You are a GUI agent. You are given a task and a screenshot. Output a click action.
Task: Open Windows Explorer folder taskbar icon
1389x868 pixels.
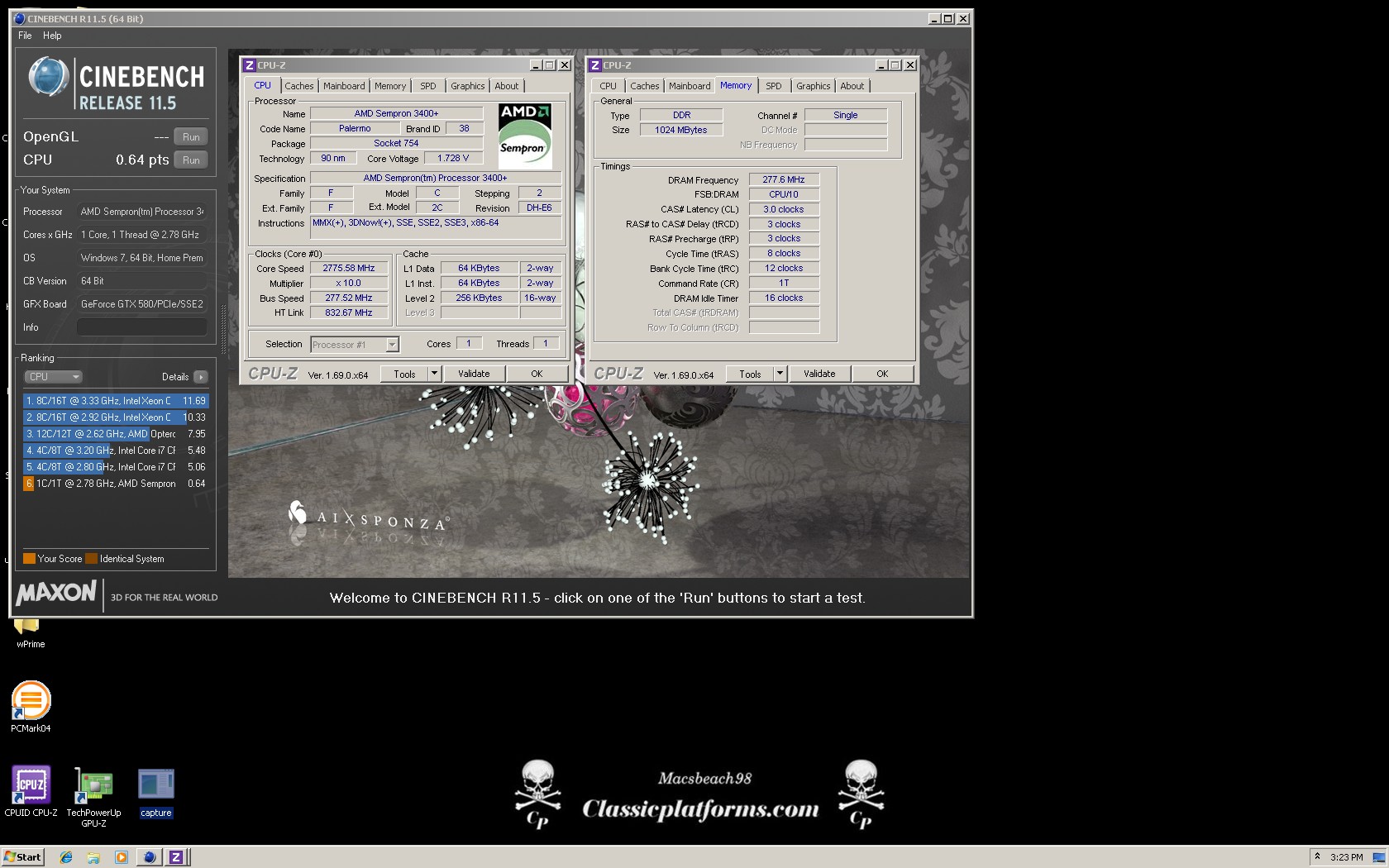93,857
